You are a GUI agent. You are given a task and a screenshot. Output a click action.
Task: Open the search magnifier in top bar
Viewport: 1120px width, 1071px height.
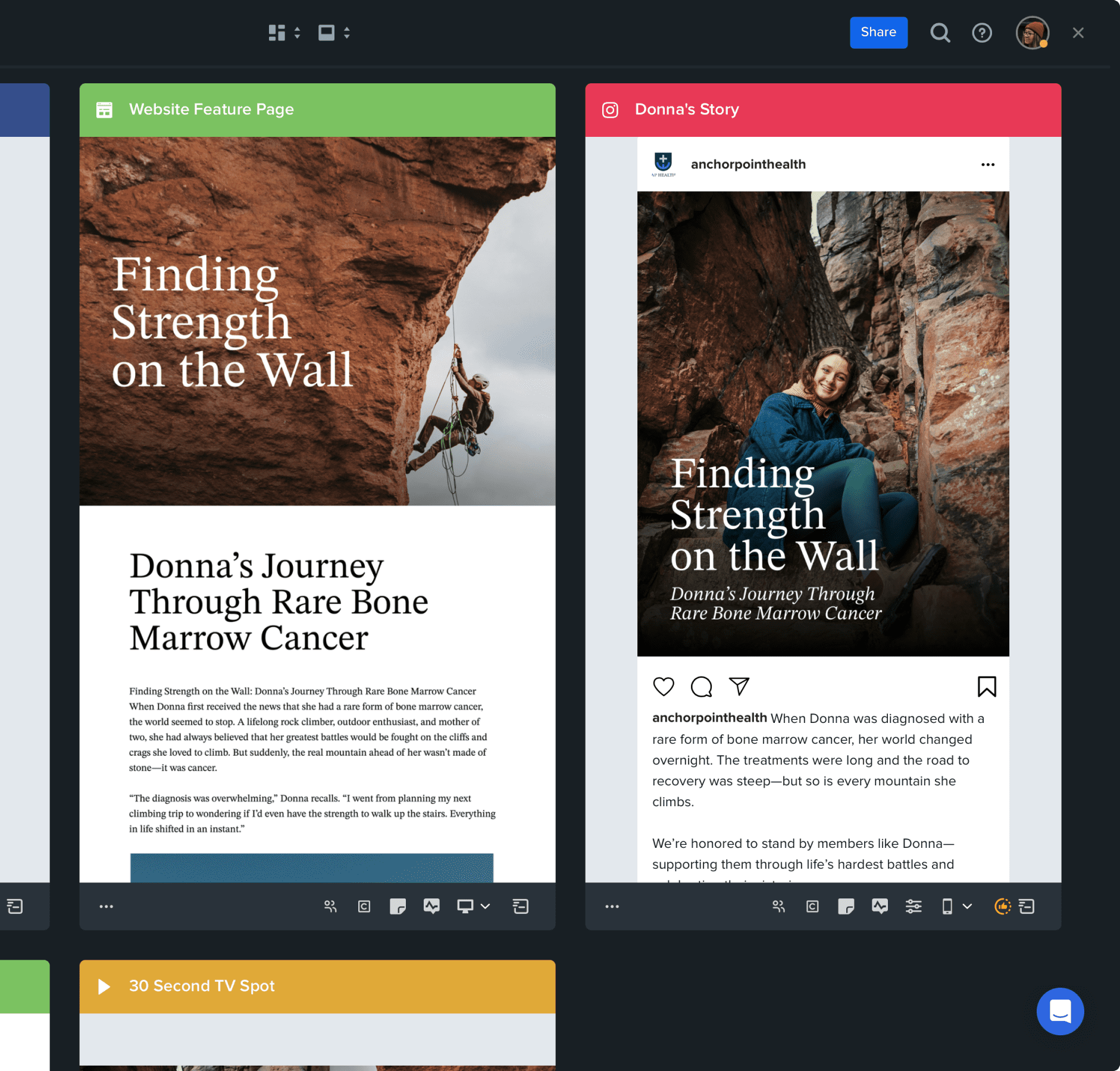click(x=940, y=33)
